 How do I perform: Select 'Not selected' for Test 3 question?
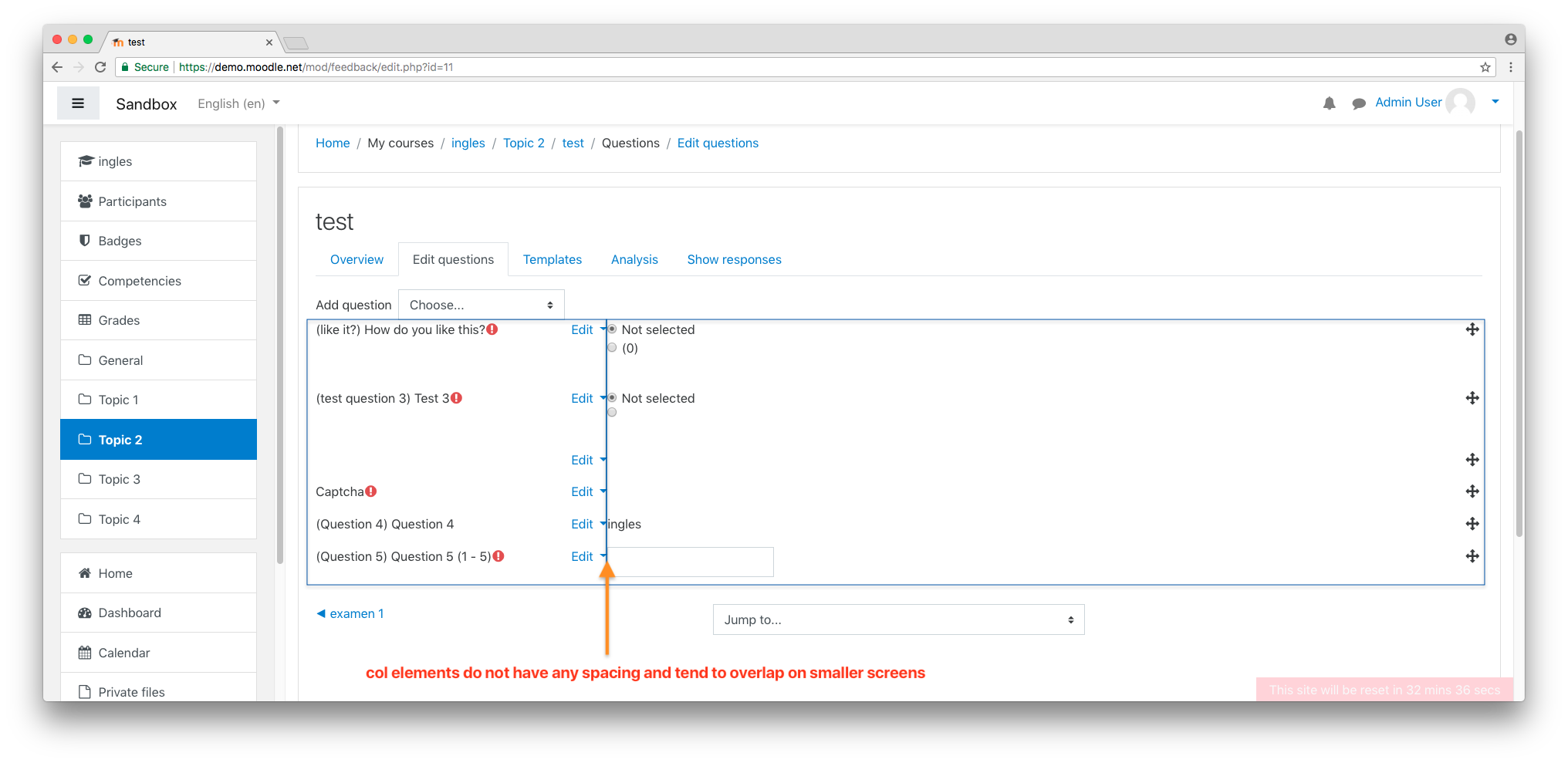click(612, 398)
